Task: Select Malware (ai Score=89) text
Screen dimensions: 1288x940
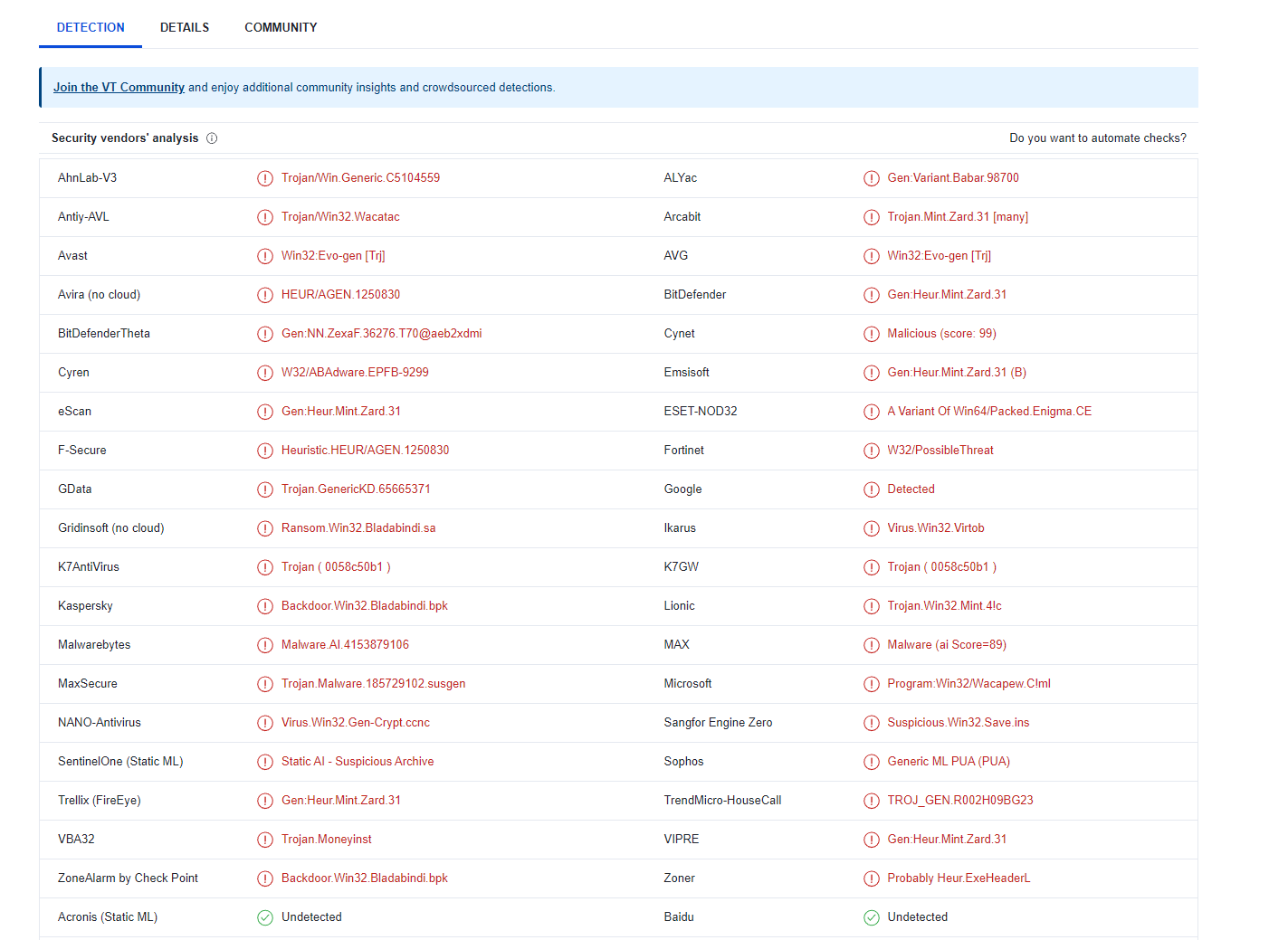Action: pyautogui.click(x=947, y=645)
